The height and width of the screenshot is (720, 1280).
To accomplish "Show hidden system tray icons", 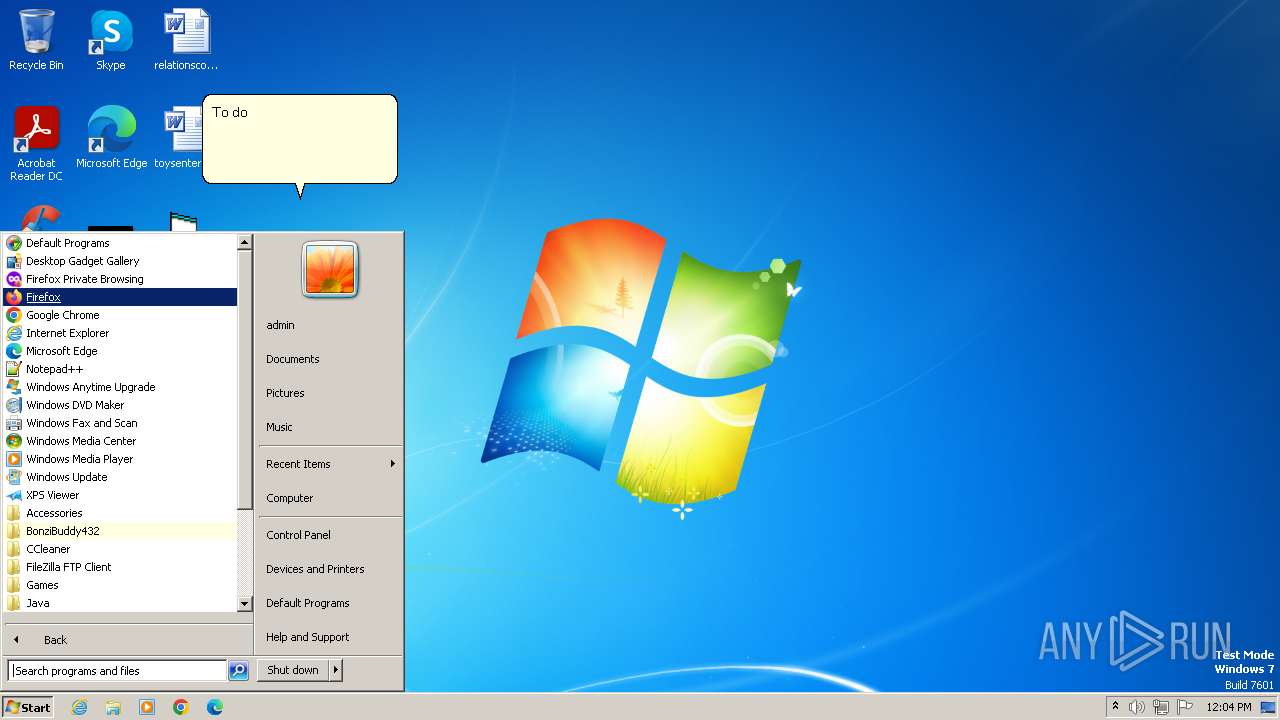I will click(1115, 707).
